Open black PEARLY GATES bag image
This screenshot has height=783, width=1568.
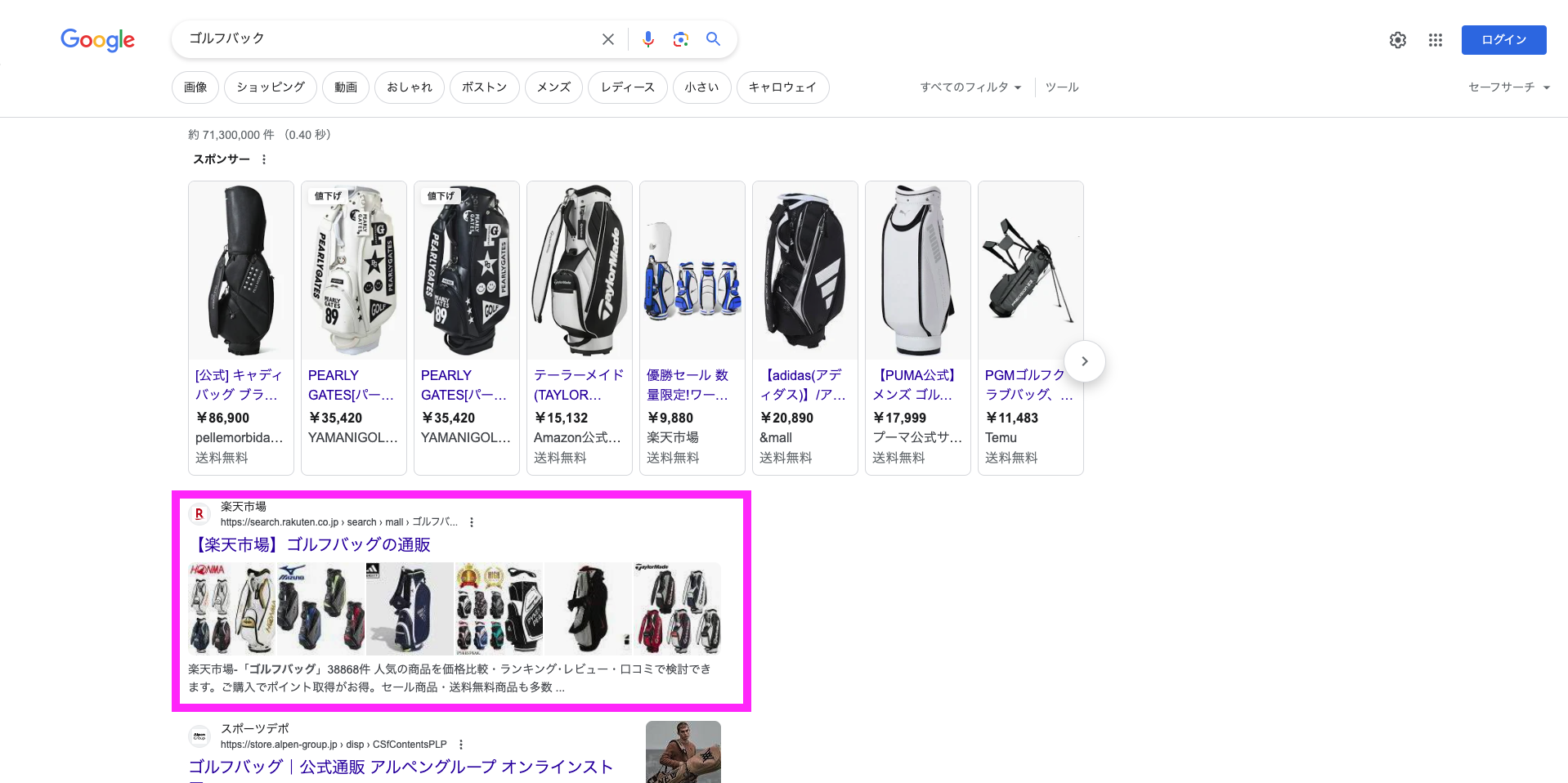point(467,271)
